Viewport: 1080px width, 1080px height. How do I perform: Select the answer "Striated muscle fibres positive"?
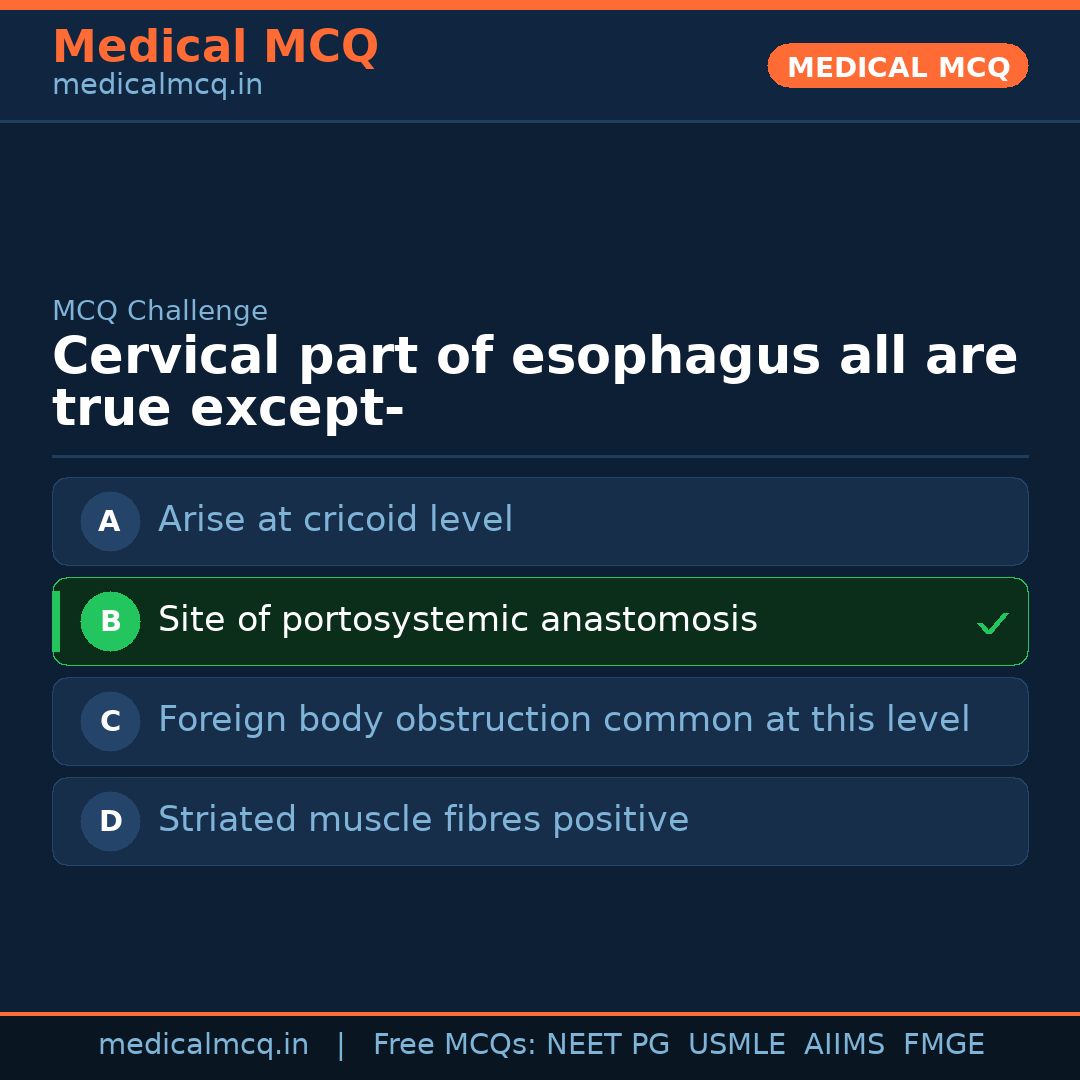point(423,820)
